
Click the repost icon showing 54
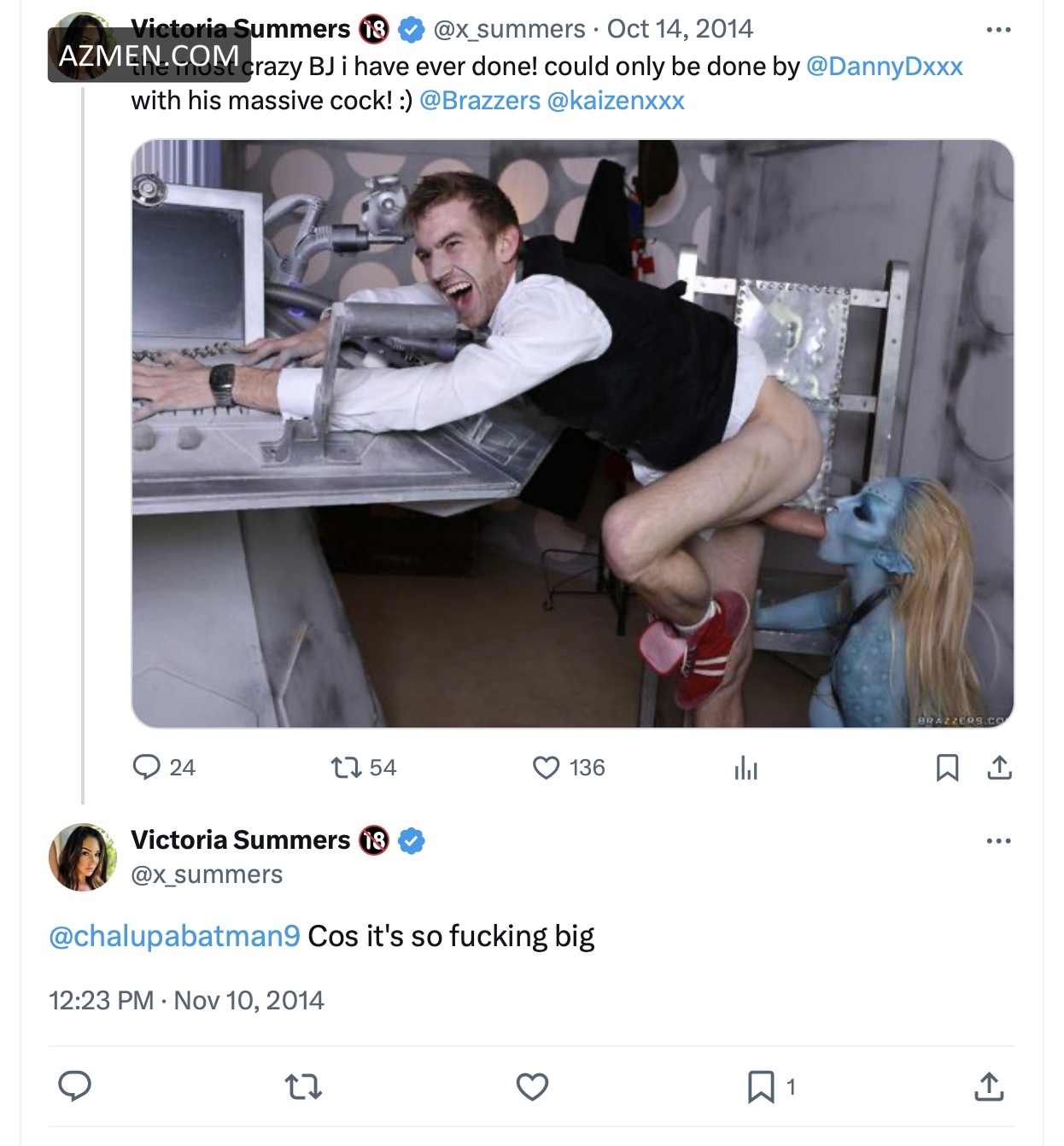coord(347,767)
